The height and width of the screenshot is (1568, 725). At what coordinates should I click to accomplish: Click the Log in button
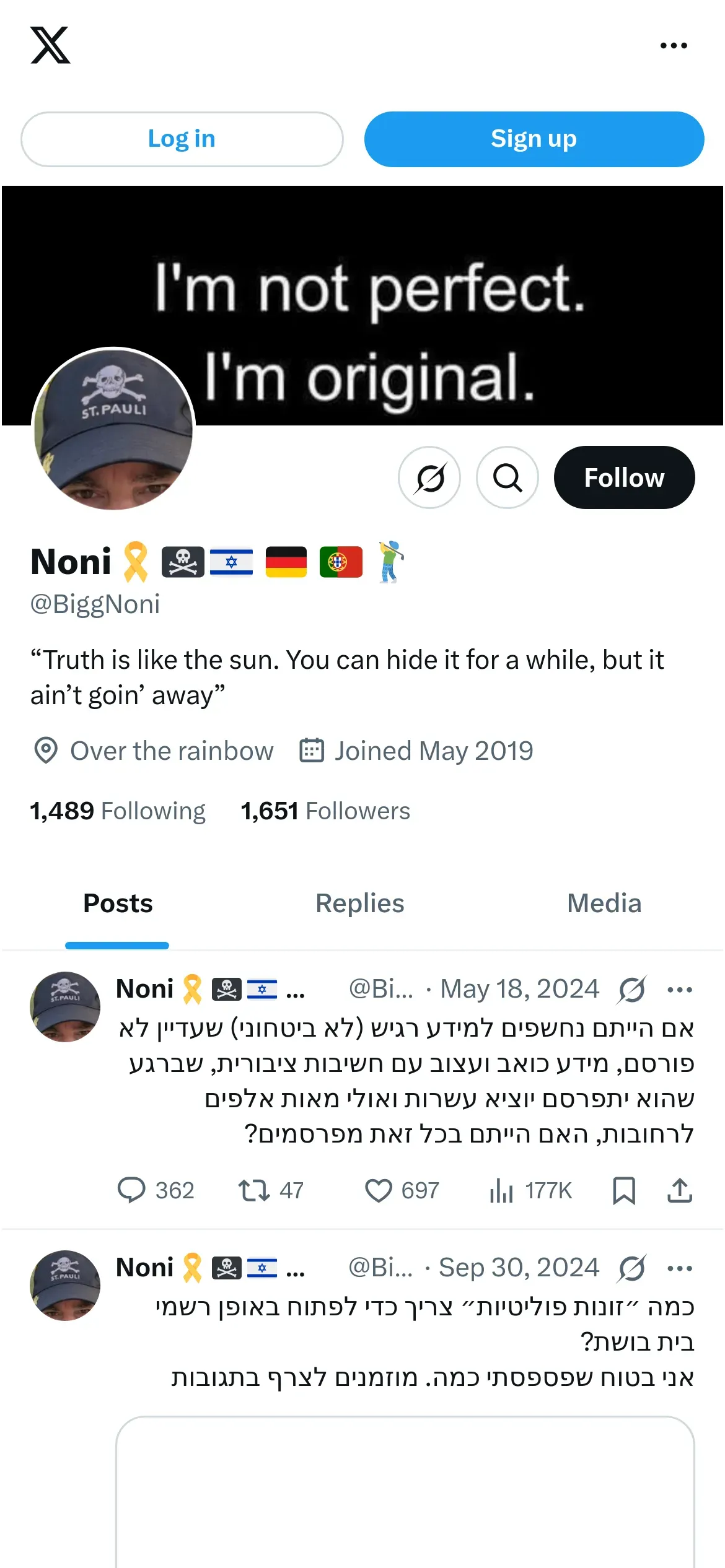click(x=182, y=139)
